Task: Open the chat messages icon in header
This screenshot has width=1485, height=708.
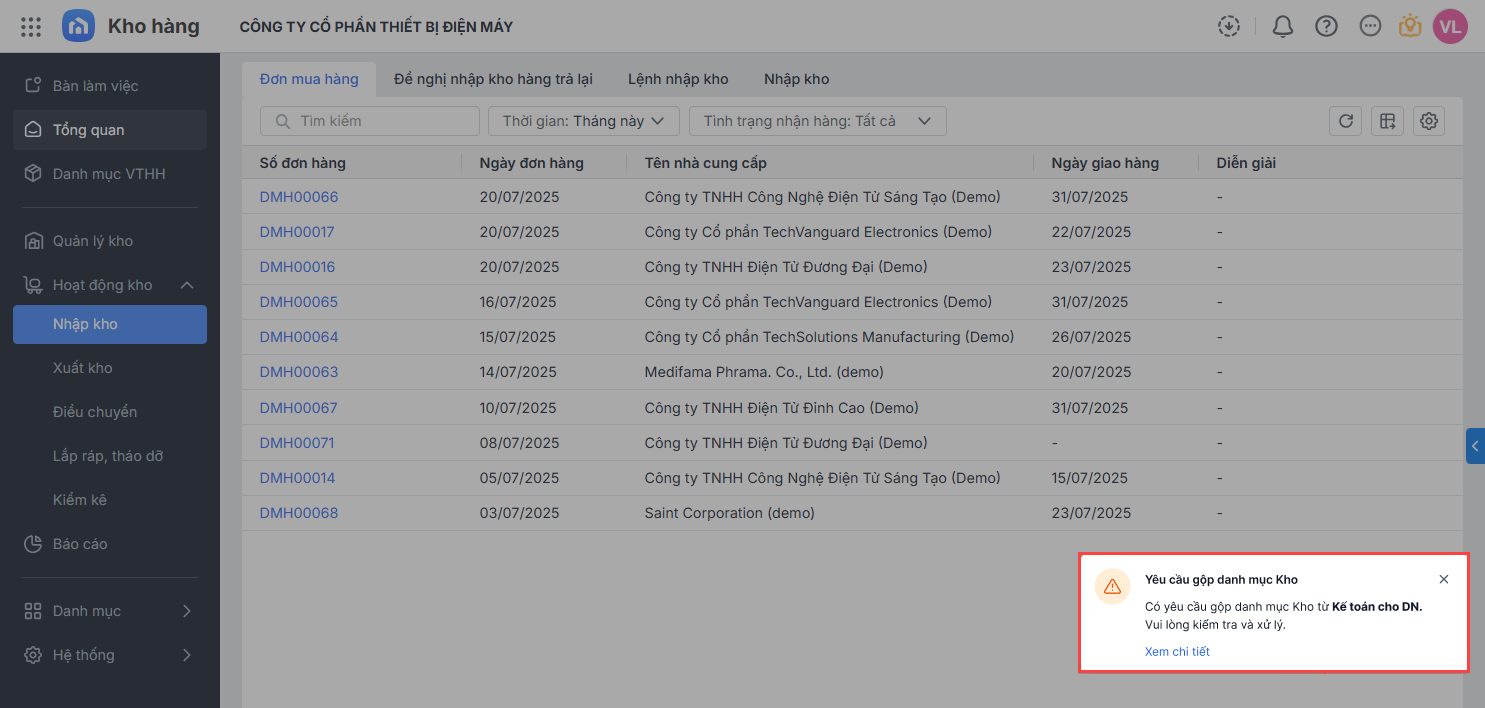Action: click(1370, 27)
